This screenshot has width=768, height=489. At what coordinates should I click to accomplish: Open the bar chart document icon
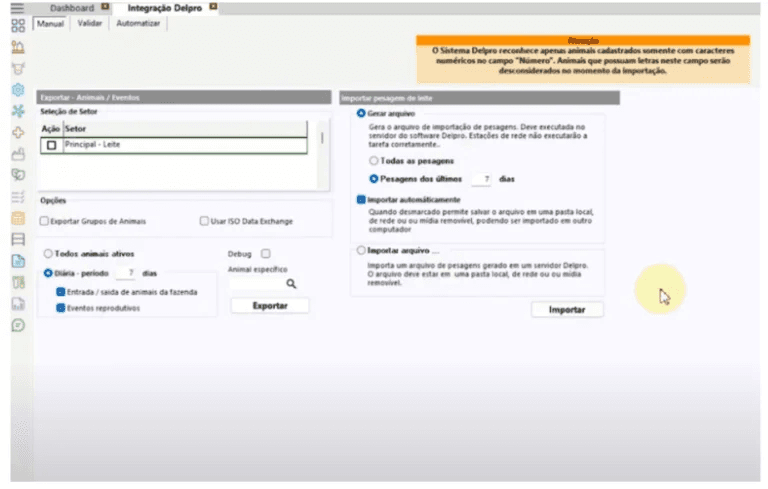click(18, 304)
